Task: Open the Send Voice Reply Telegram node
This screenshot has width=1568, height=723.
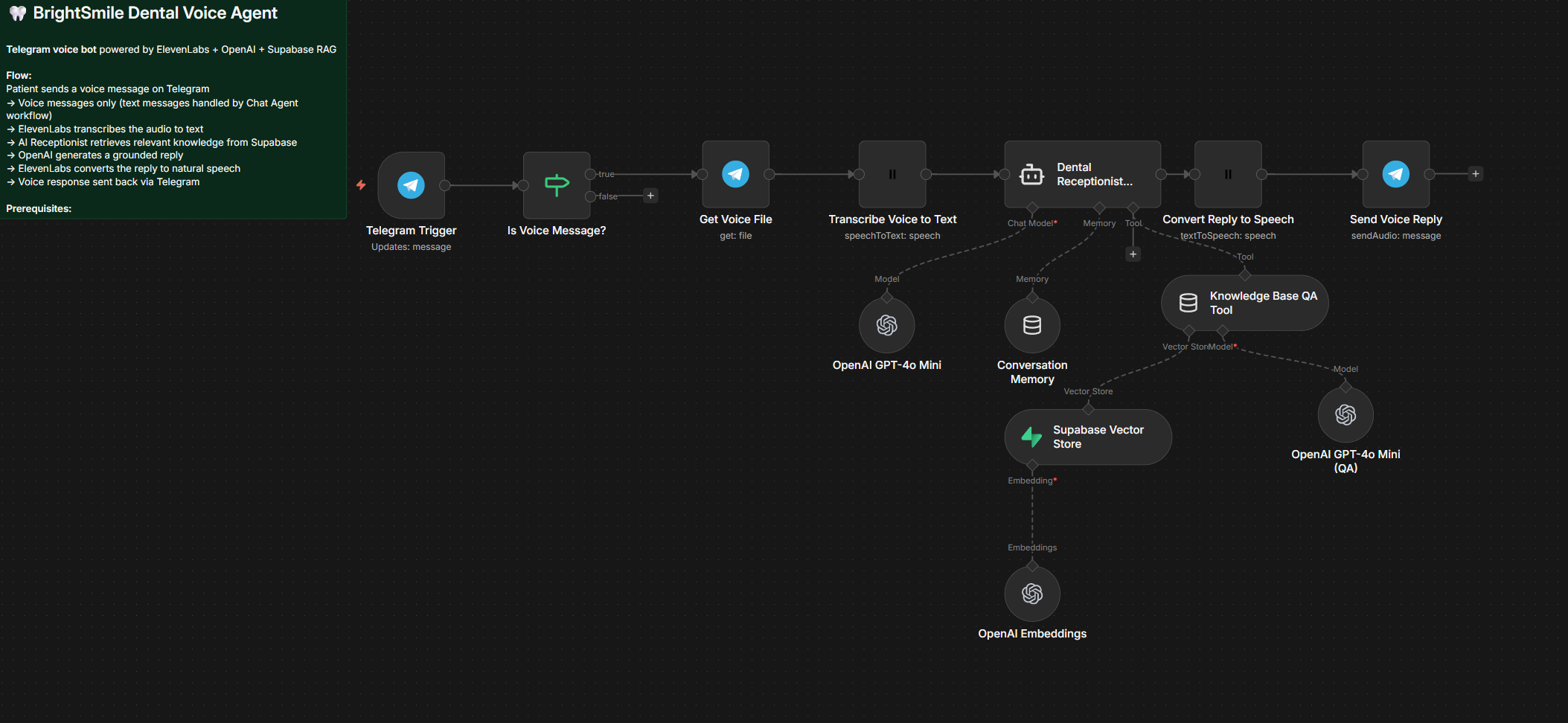Action: (1396, 174)
